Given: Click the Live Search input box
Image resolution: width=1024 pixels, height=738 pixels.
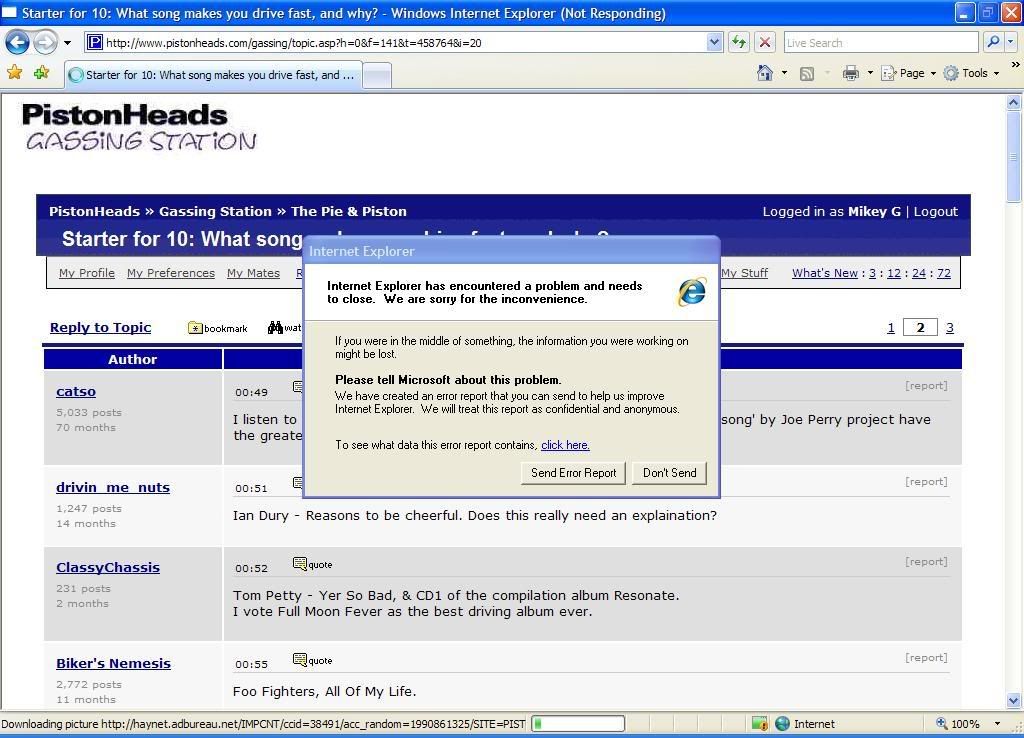Looking at the screenshot, I should pos(880,43).
